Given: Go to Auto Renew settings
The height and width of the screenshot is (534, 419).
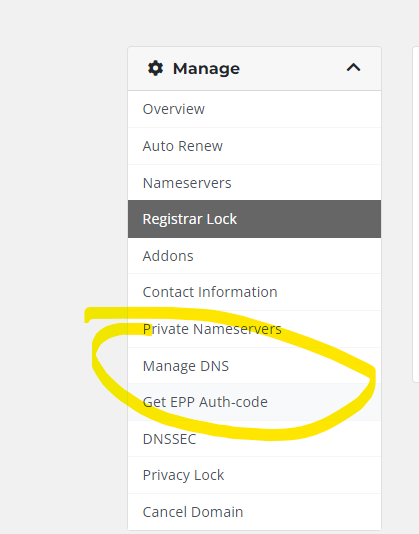Looking at the screenshot, I should (254, 146).
